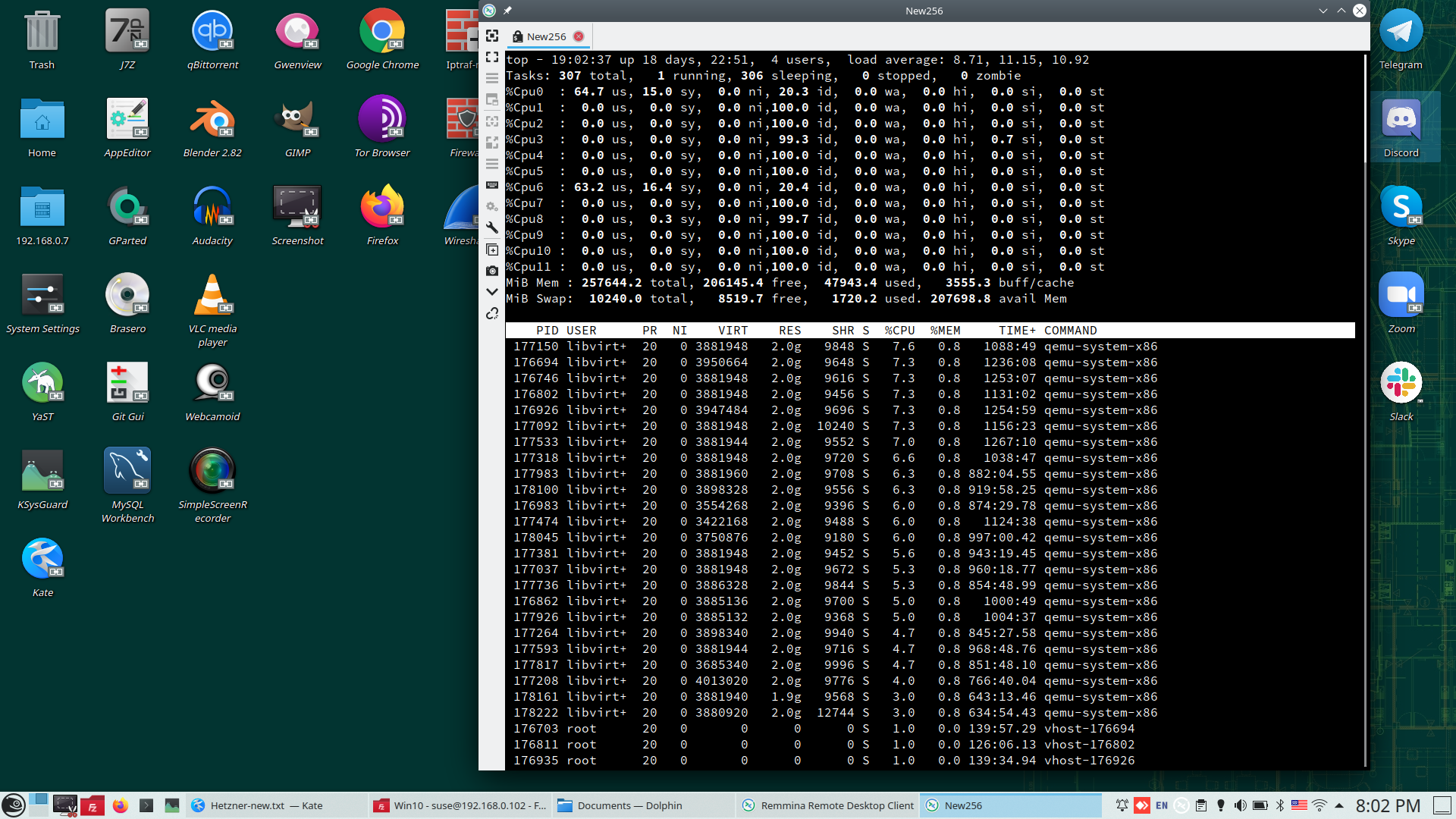Switch to Documents — Dolphin taskbar window

[629, 805]
